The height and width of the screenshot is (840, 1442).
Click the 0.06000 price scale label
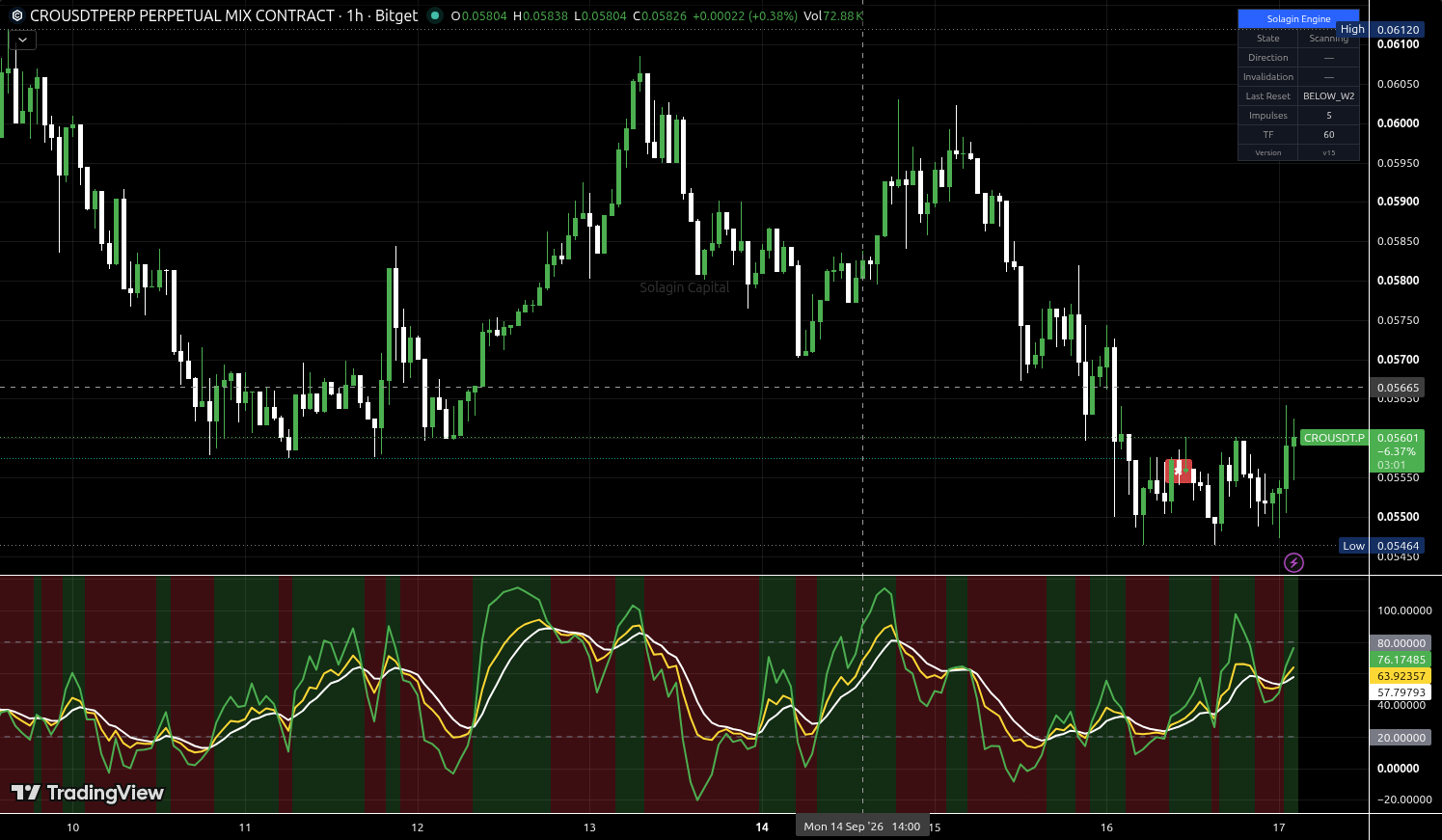click(1398, 122)
